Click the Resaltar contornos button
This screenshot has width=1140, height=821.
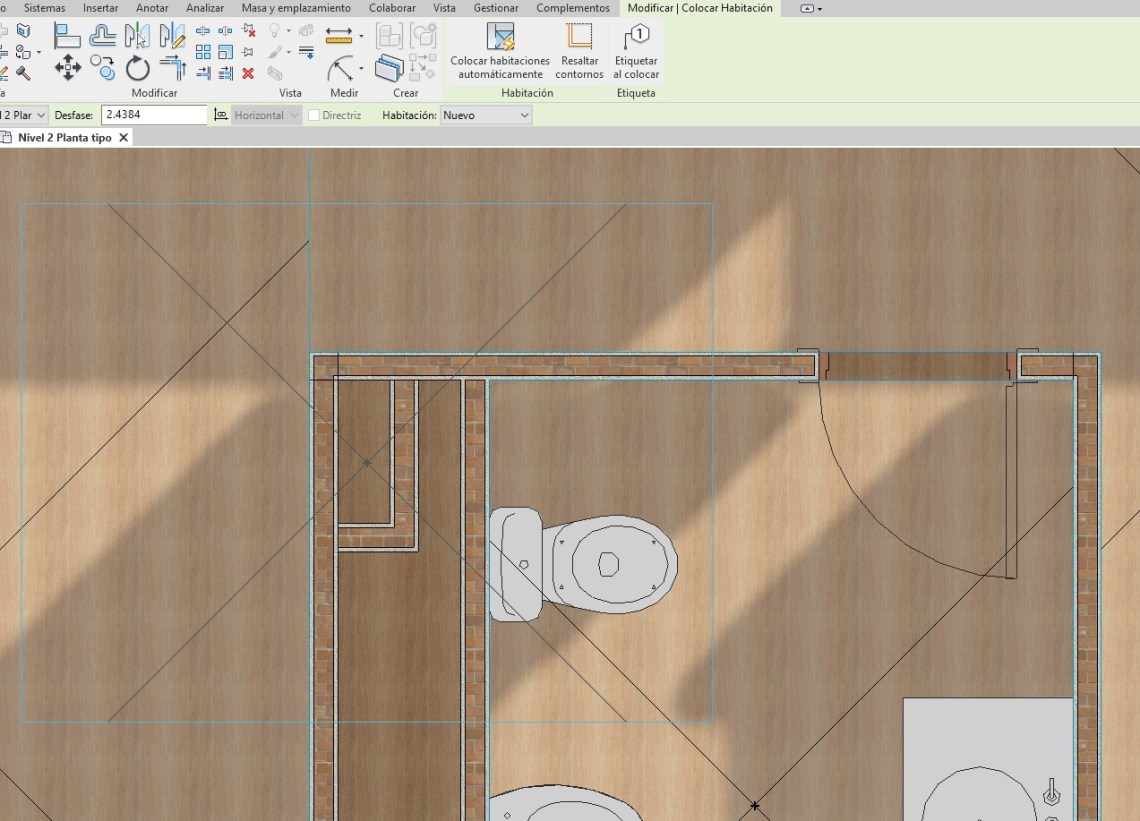pos(579,52)
